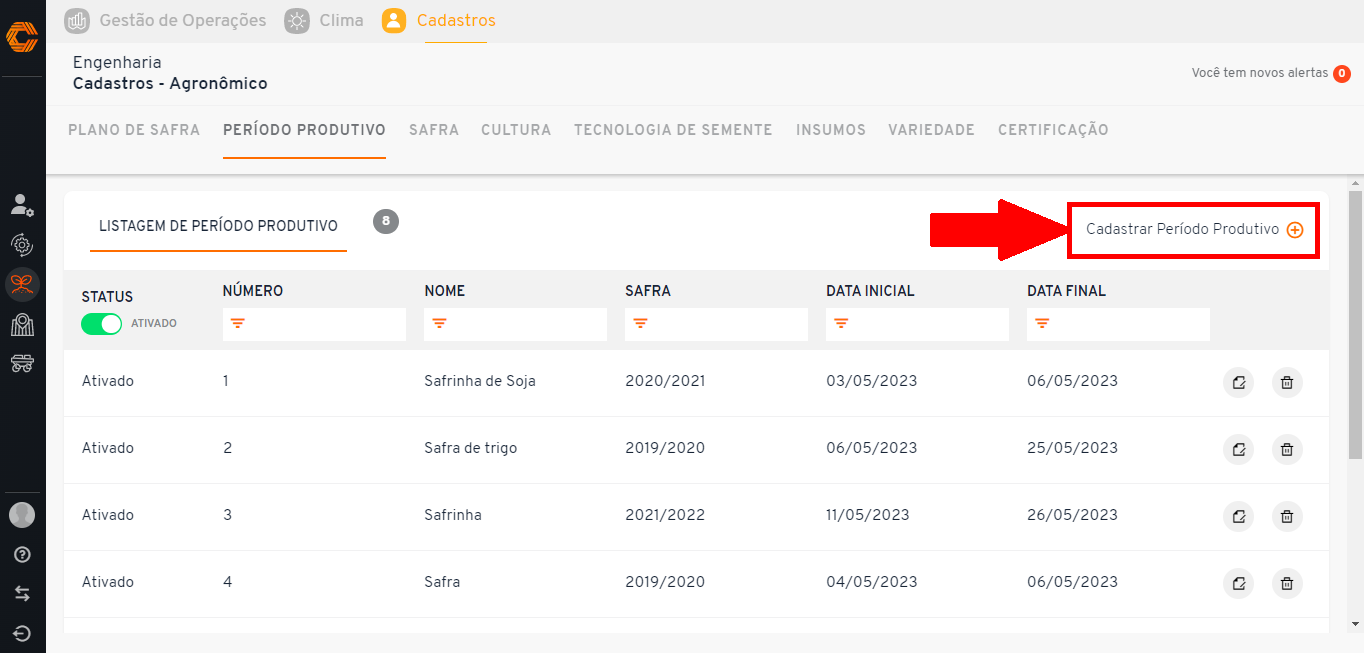Click the 25/05/2023 final date cell

coord(1073,448)
